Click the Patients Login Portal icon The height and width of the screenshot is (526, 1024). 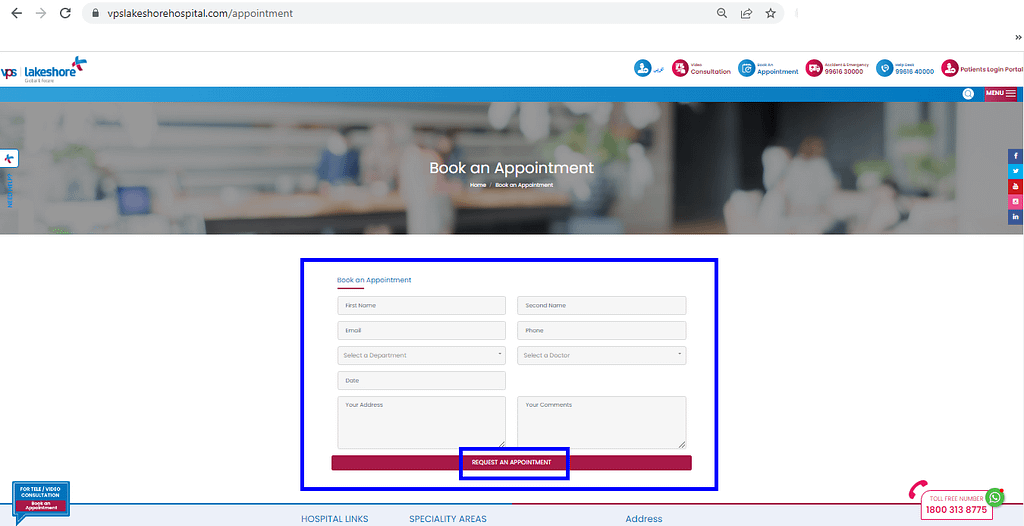950,68
